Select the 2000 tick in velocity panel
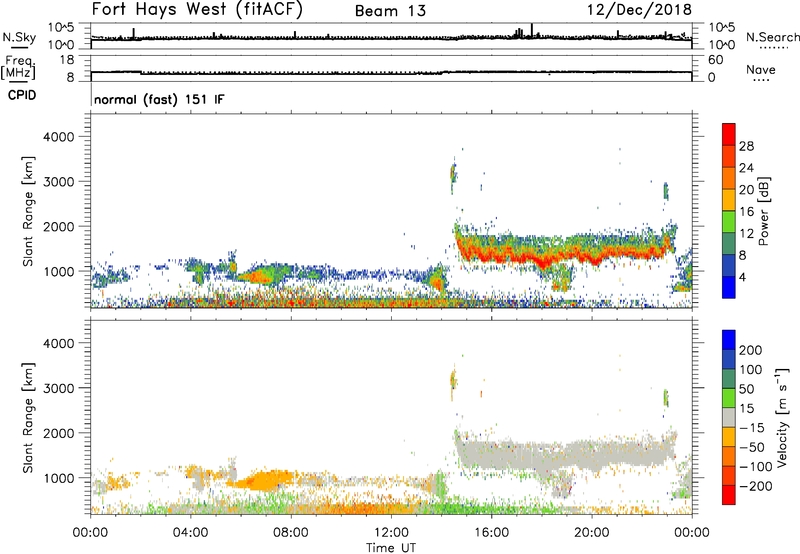Image resolution: width=800 pixels, height=554 pixels. pos(59,433)
